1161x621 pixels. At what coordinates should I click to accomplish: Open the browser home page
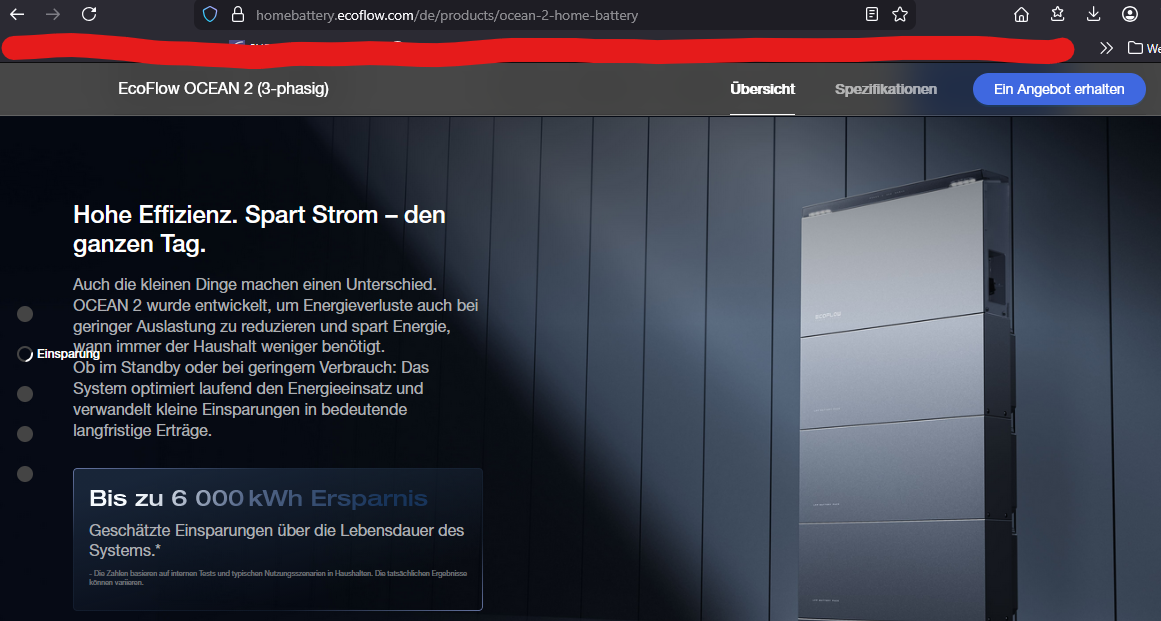coord(1021,14)
